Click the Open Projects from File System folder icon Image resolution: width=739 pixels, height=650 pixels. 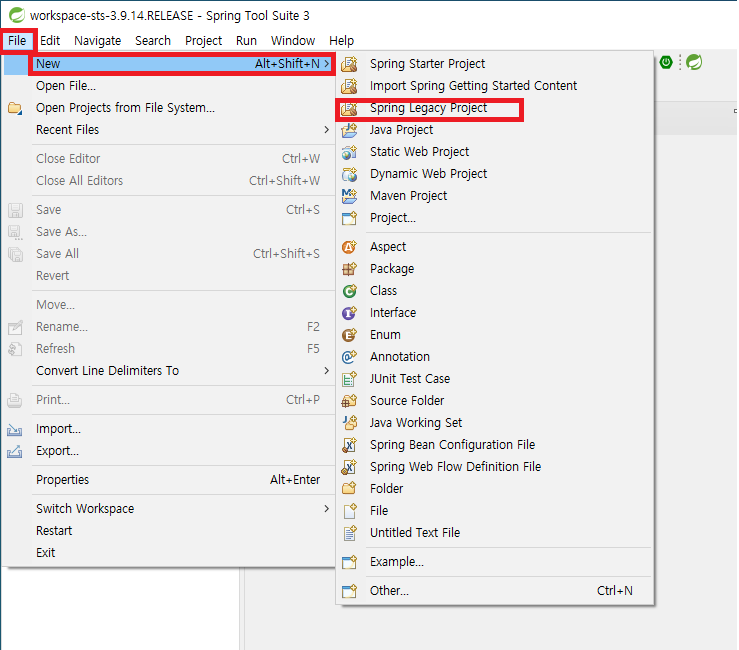(15, 108)
